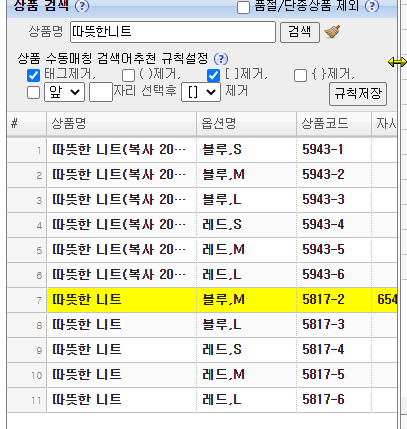
Task: Select product code 5817-3 cell
Action: tap(334, 325)
